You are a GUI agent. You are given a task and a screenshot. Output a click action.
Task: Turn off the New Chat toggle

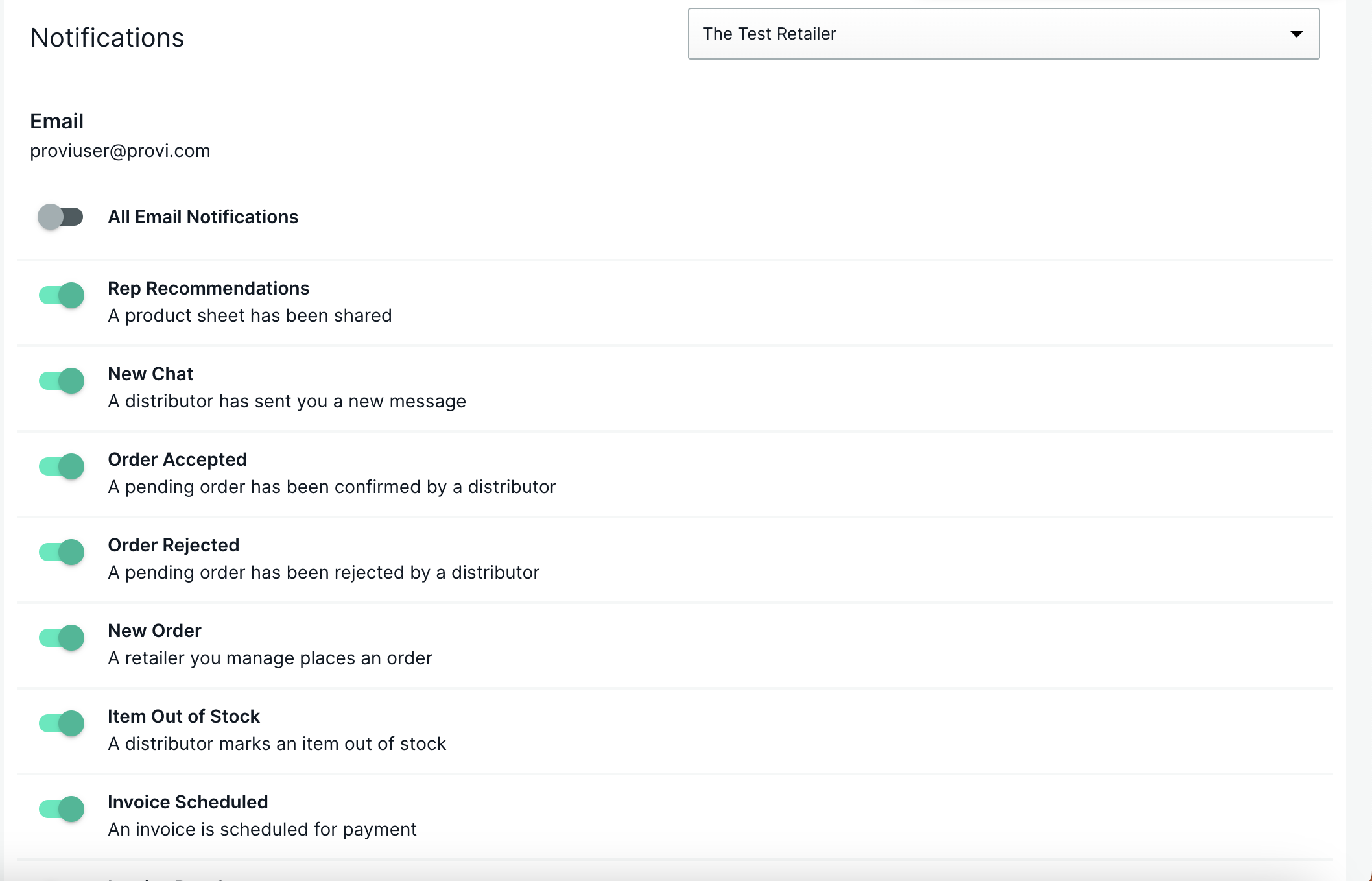tap(62, 381)
